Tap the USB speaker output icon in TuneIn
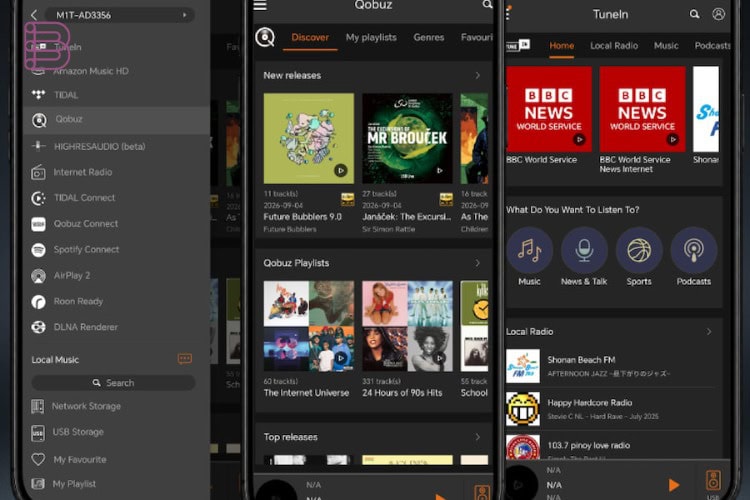This screenshot has height=500, width=750. [x=713, y=480]
